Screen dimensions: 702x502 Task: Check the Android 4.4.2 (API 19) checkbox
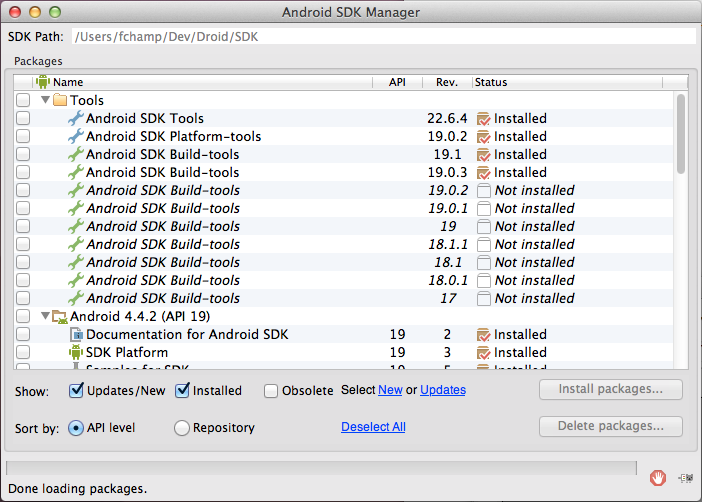tap(23, 317)
